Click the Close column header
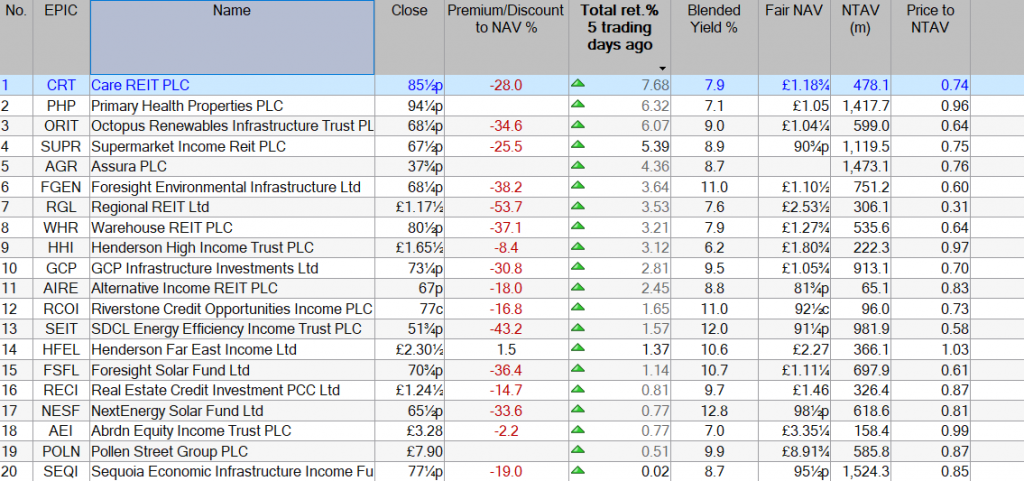This screenshot has width=1024, height=481. [x=409, y=37]
